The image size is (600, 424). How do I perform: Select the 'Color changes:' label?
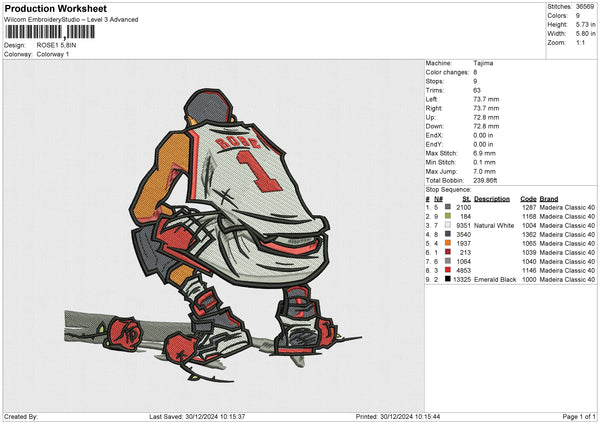pyautogui.click(x=447, y=72)
